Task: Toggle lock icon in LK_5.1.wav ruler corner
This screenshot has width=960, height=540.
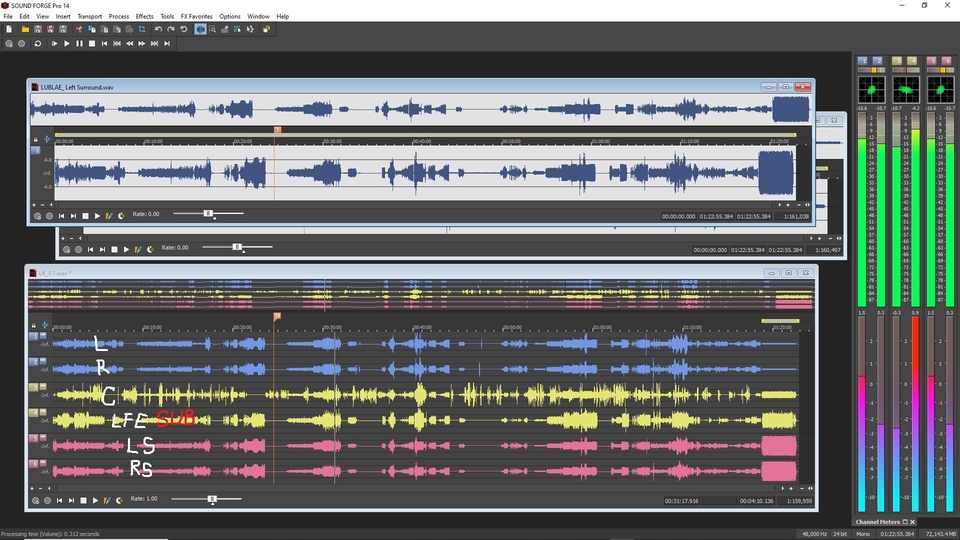Action: pyautogui.click(x=34, y=326)
